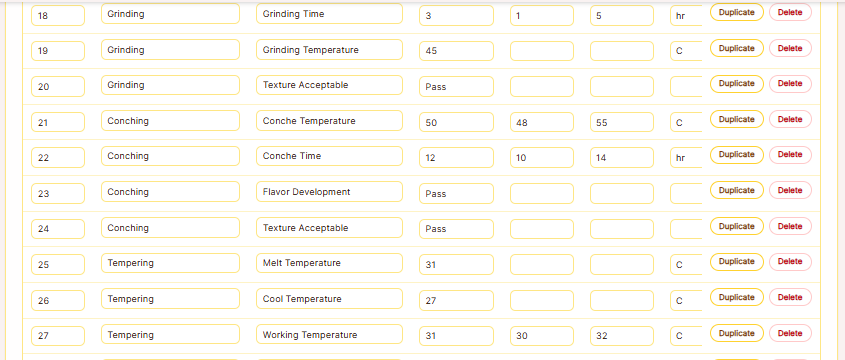This screenshot has height=360, width=845.
Task: Edit the Pass value for Flavor Development
Action: pyautogui.click(x=456, y=193)
